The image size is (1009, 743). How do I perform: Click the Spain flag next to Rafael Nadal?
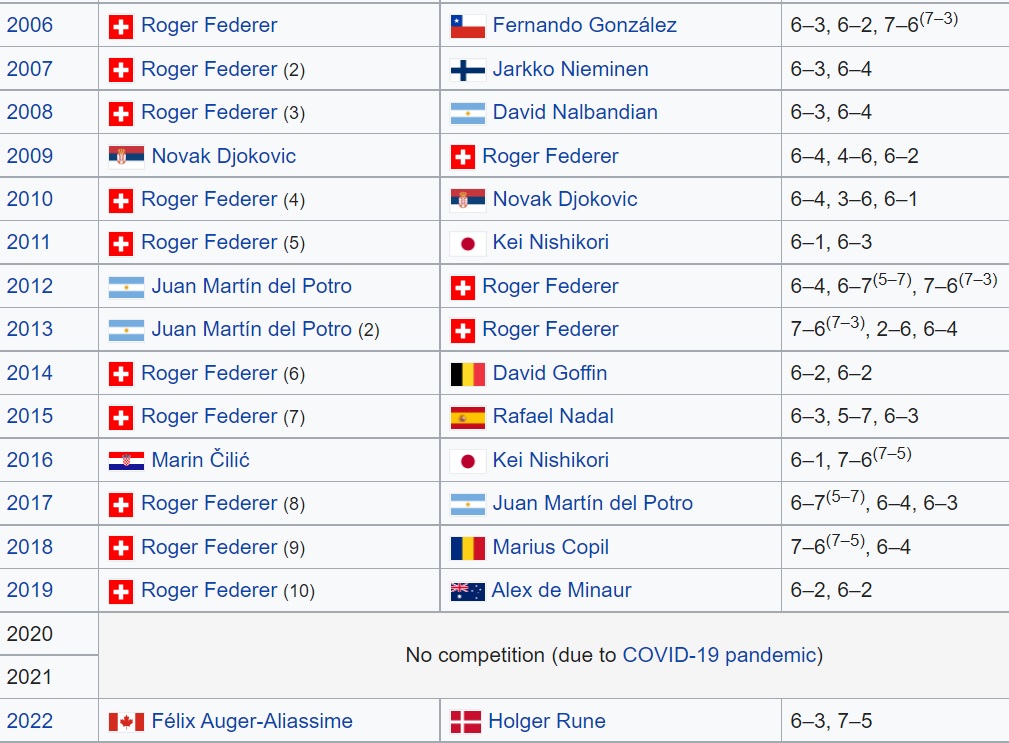(468, 417)
